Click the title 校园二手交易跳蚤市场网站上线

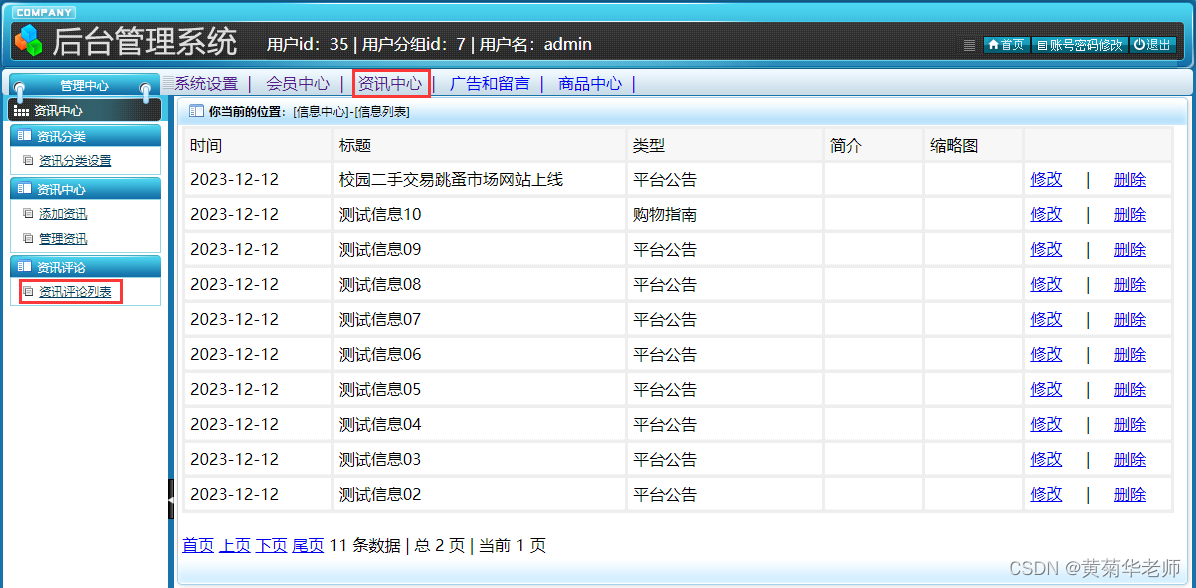tap(451, 180)
